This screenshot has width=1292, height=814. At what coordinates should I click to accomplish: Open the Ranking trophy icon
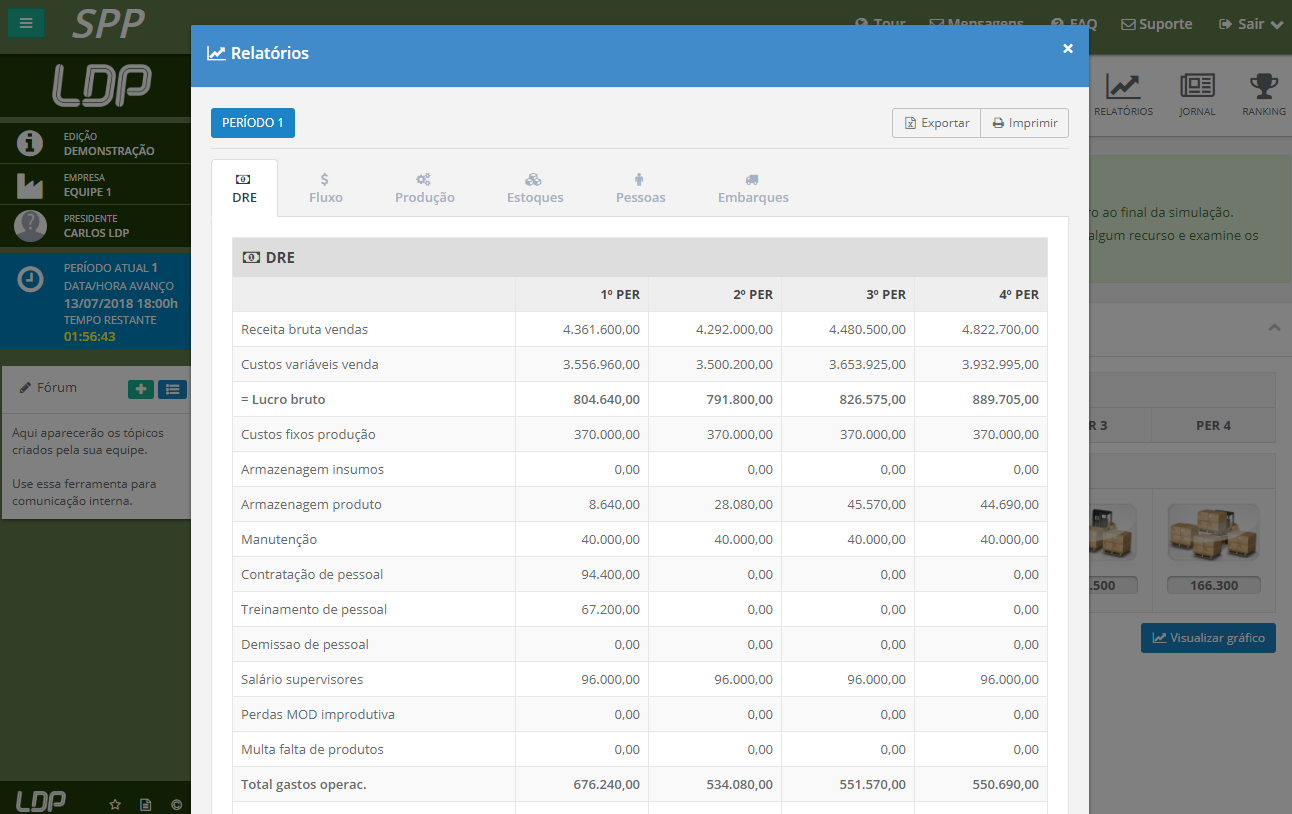coord(1264,95)
